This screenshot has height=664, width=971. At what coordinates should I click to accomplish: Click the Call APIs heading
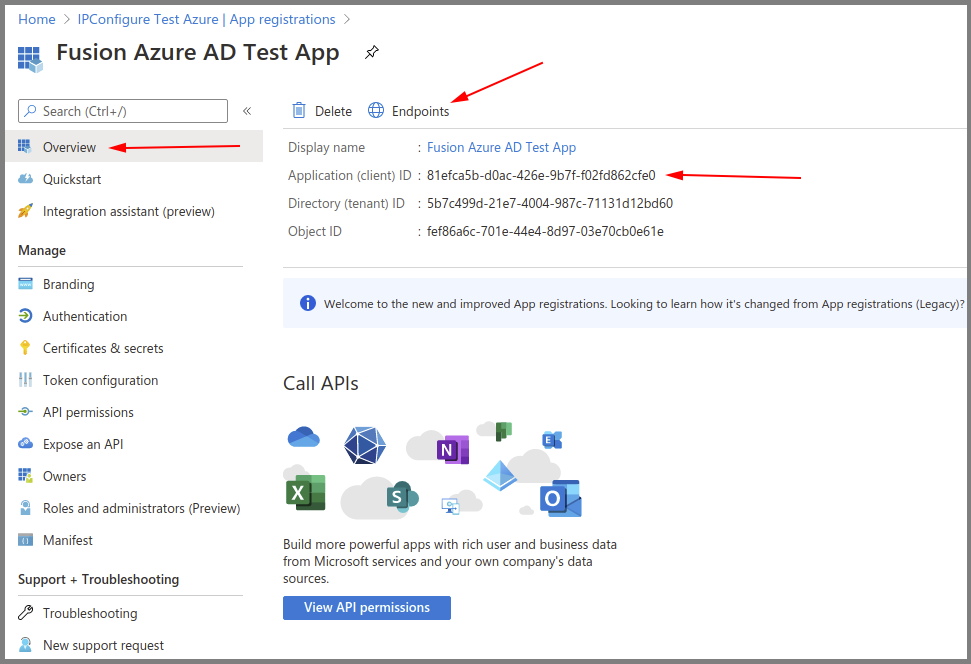tap(321, 383)
